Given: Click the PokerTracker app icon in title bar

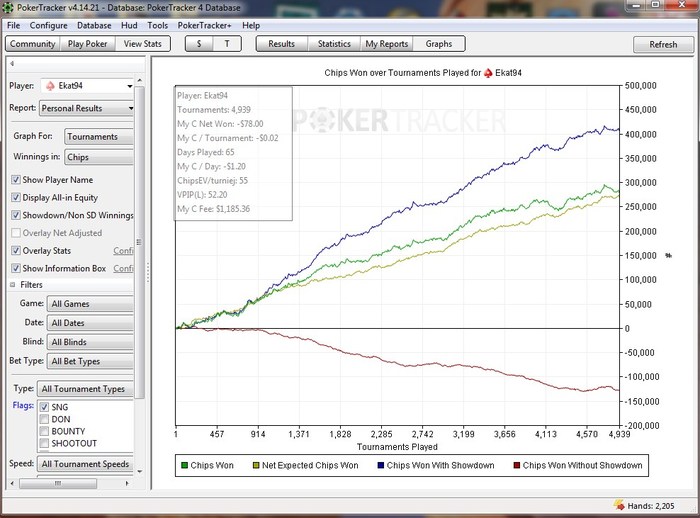Looking at the screenshot, I should [8, 7].
